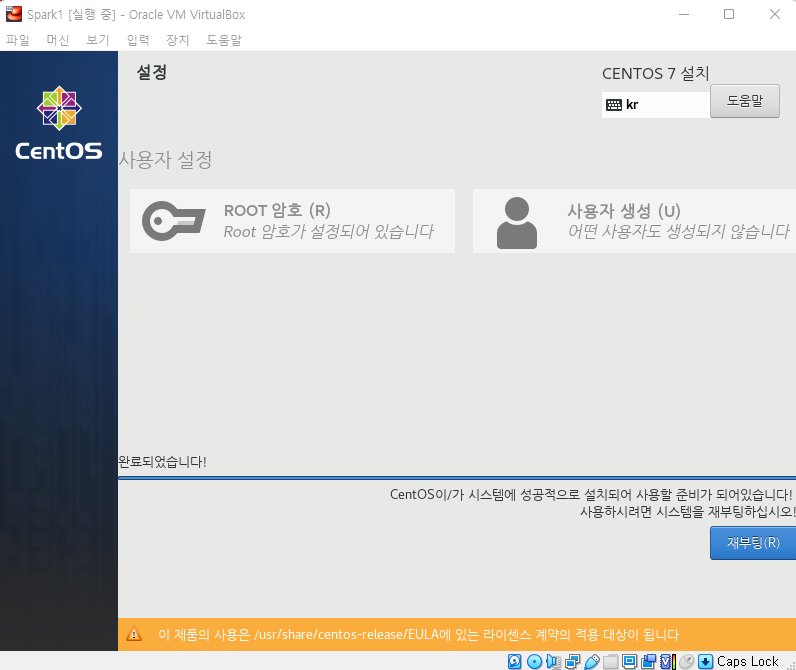The width and height of the screenshot is (796, 670).
Task: Click the EULA license notice text
Action: (418, 634)
